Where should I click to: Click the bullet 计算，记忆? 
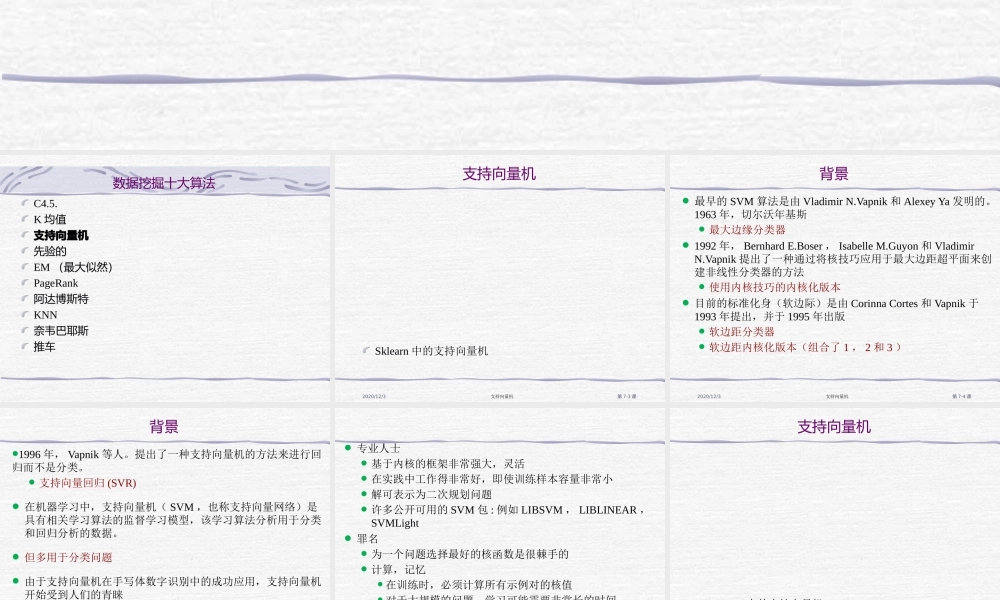pos(398,570)
